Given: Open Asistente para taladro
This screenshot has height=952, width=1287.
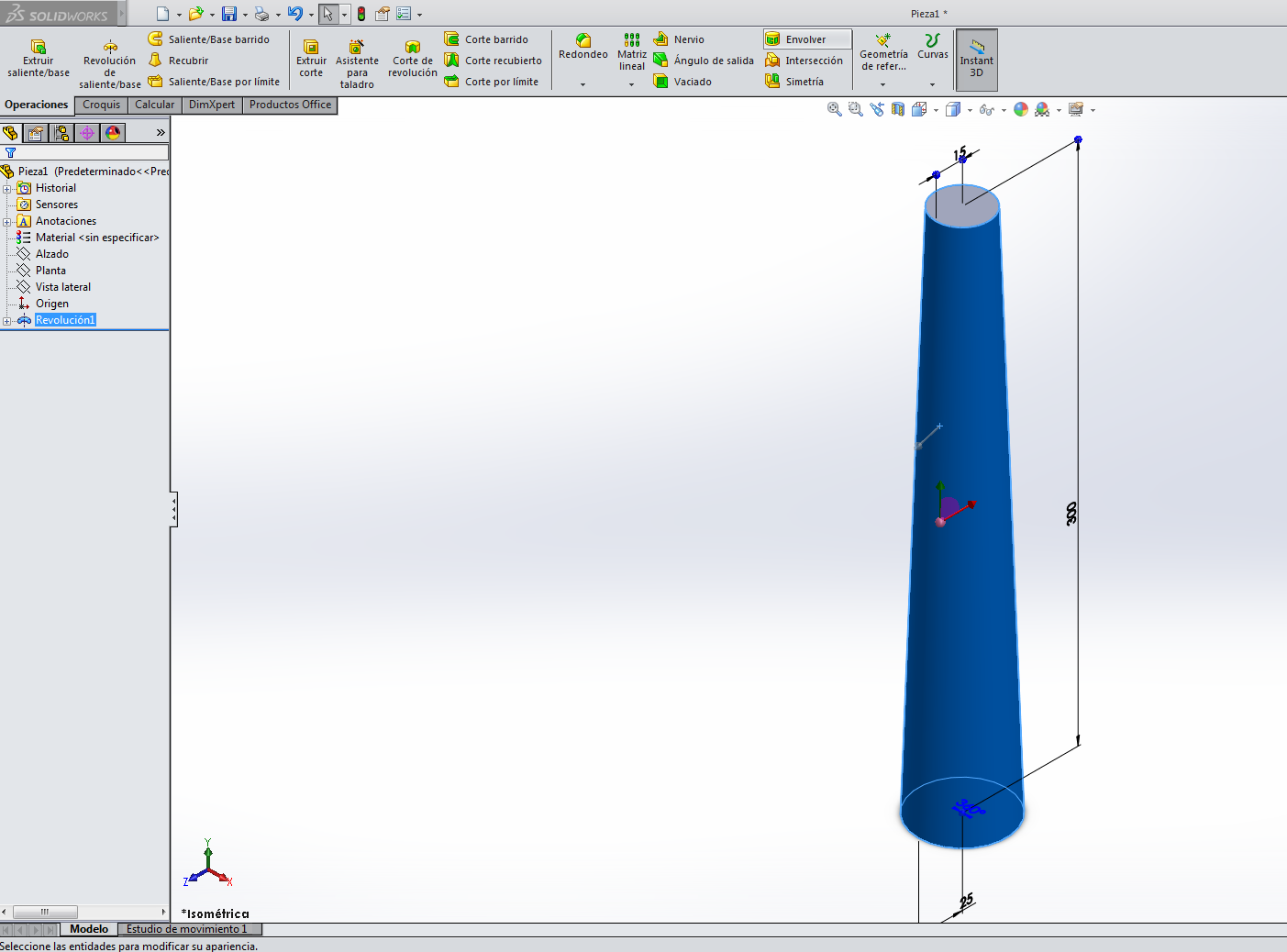Looking at the screenshot, I should click(x=357, y=64).
